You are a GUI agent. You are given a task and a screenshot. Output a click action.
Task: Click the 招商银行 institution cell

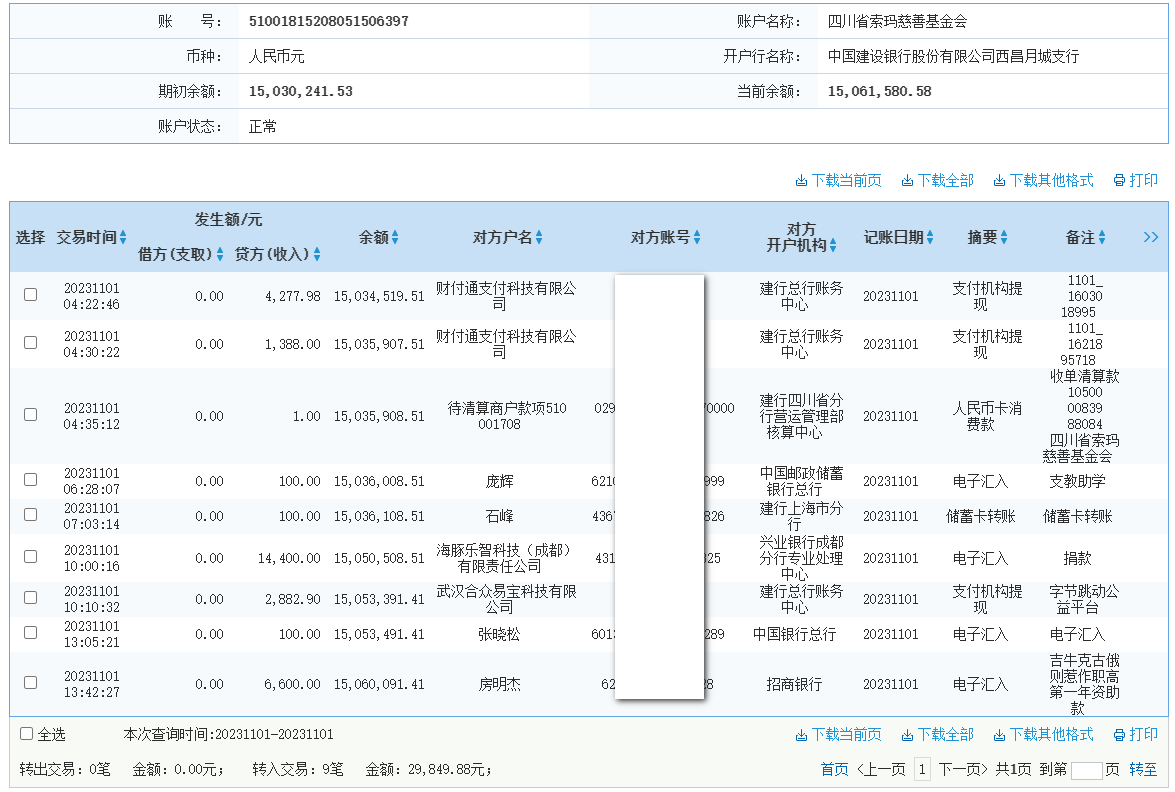[x=794, y=684]
